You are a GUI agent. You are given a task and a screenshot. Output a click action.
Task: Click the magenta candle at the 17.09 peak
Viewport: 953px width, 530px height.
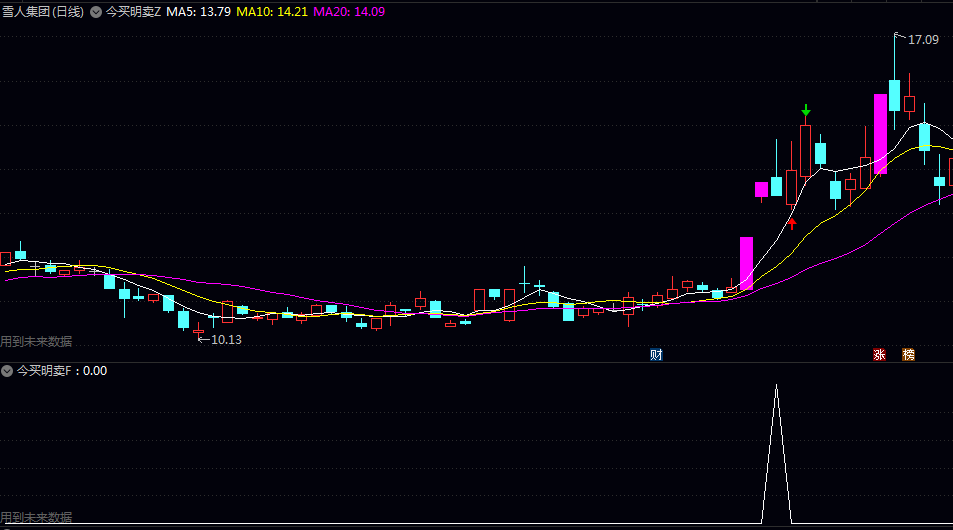click(x=880, y=134)
